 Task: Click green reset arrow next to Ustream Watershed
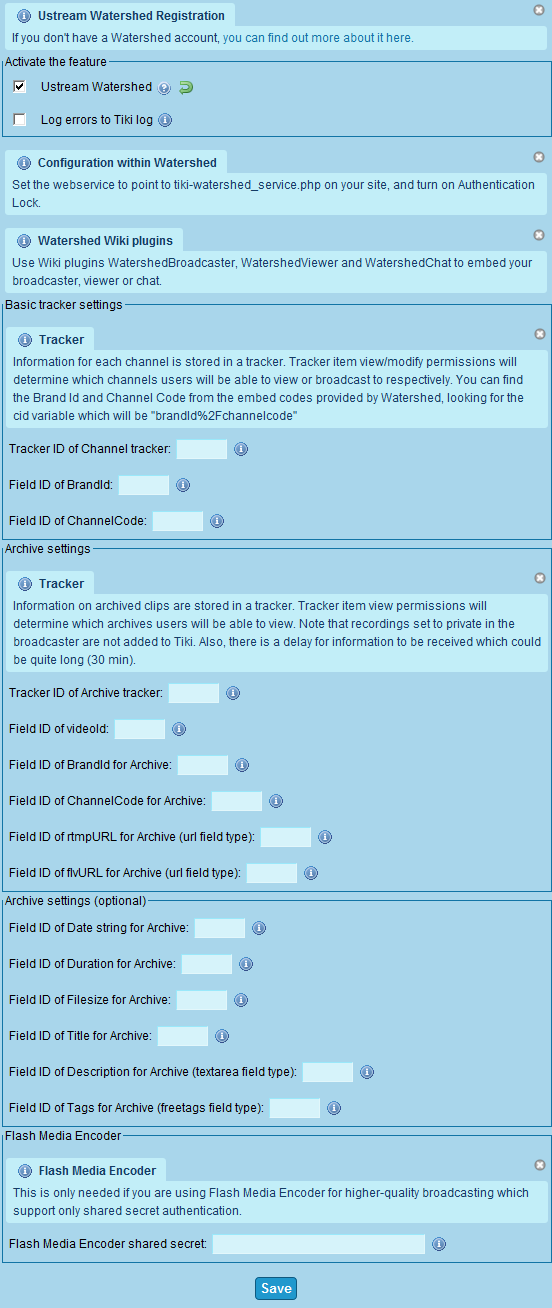tap(185, 88)
